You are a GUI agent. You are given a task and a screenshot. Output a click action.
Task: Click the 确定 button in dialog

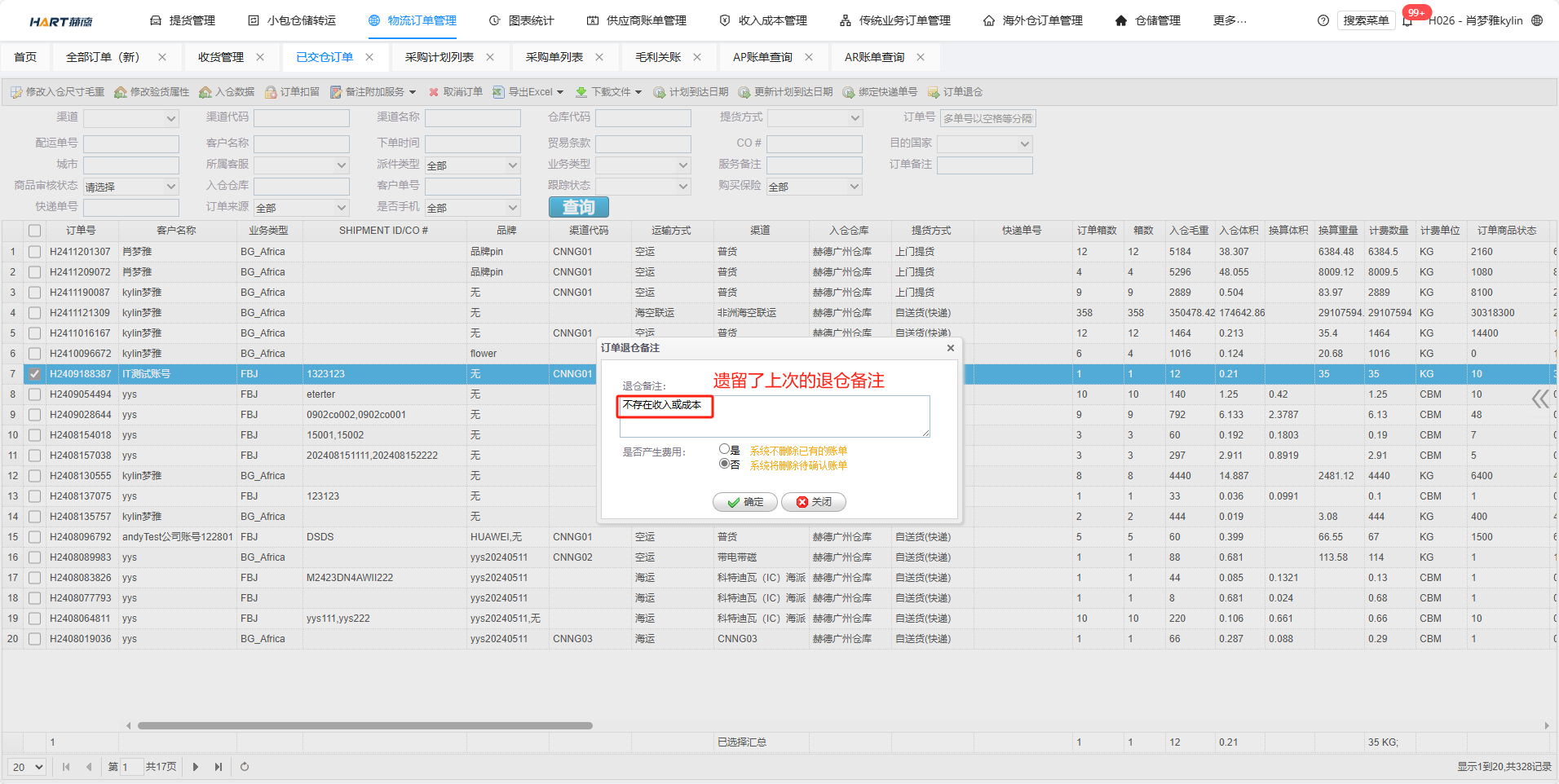[744, 502]
